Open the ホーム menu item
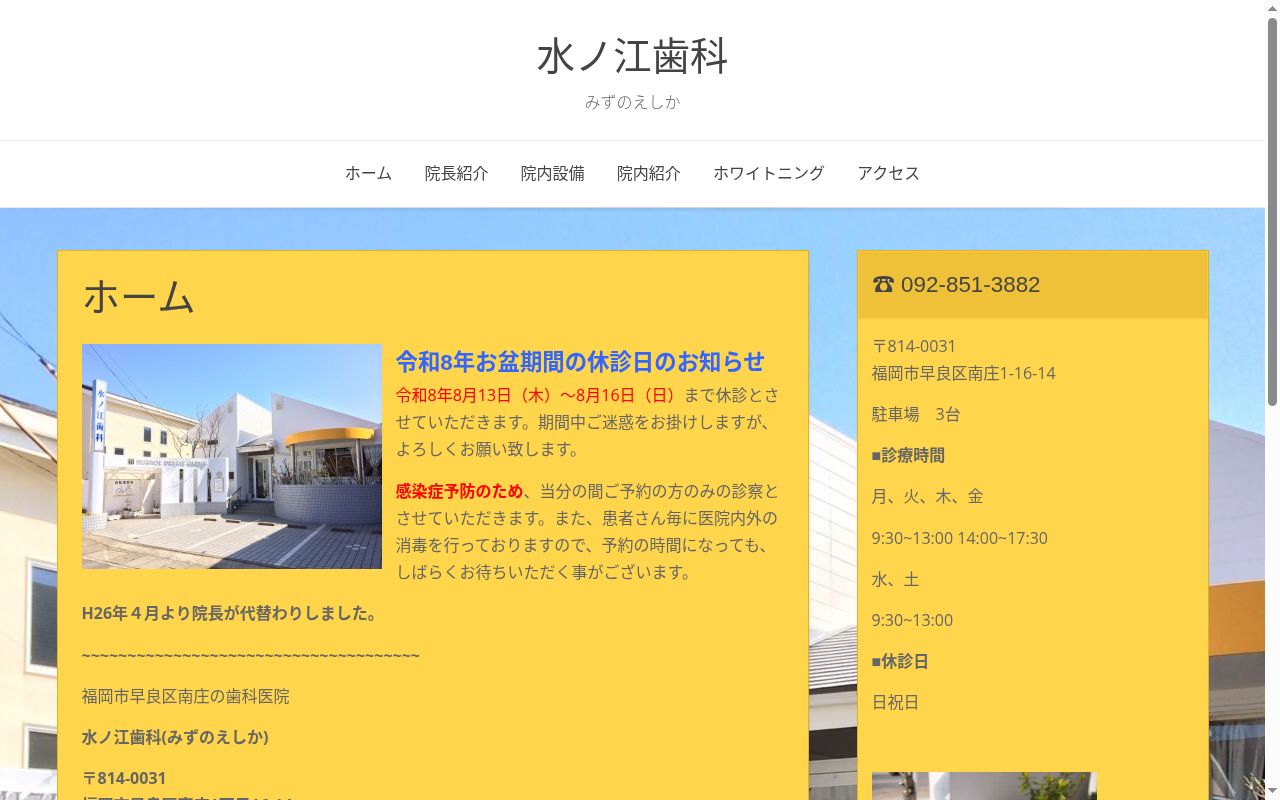Screen dimensions: 1280x800 tap(368, 173)
